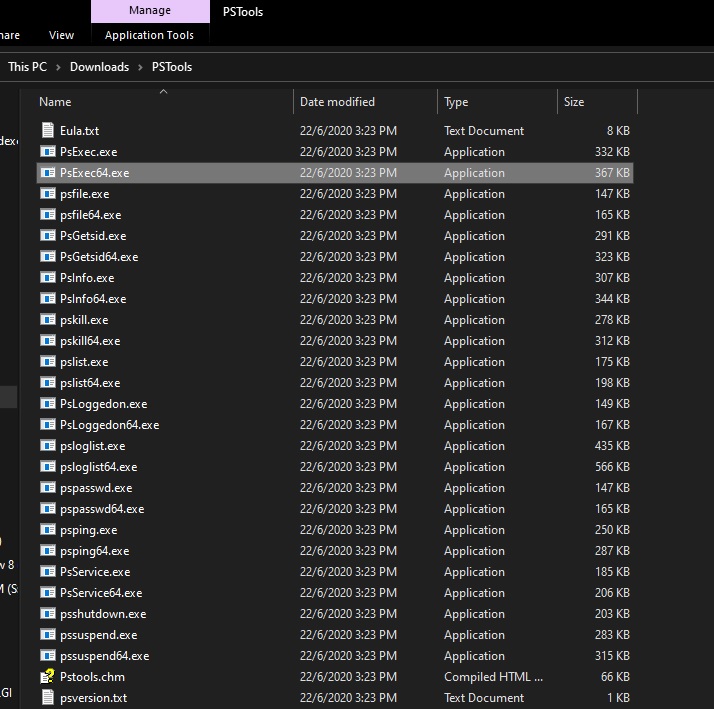Viewport: 714px width, 709px height.
Task: Expand the chevron after This PC
Action: 59,67
